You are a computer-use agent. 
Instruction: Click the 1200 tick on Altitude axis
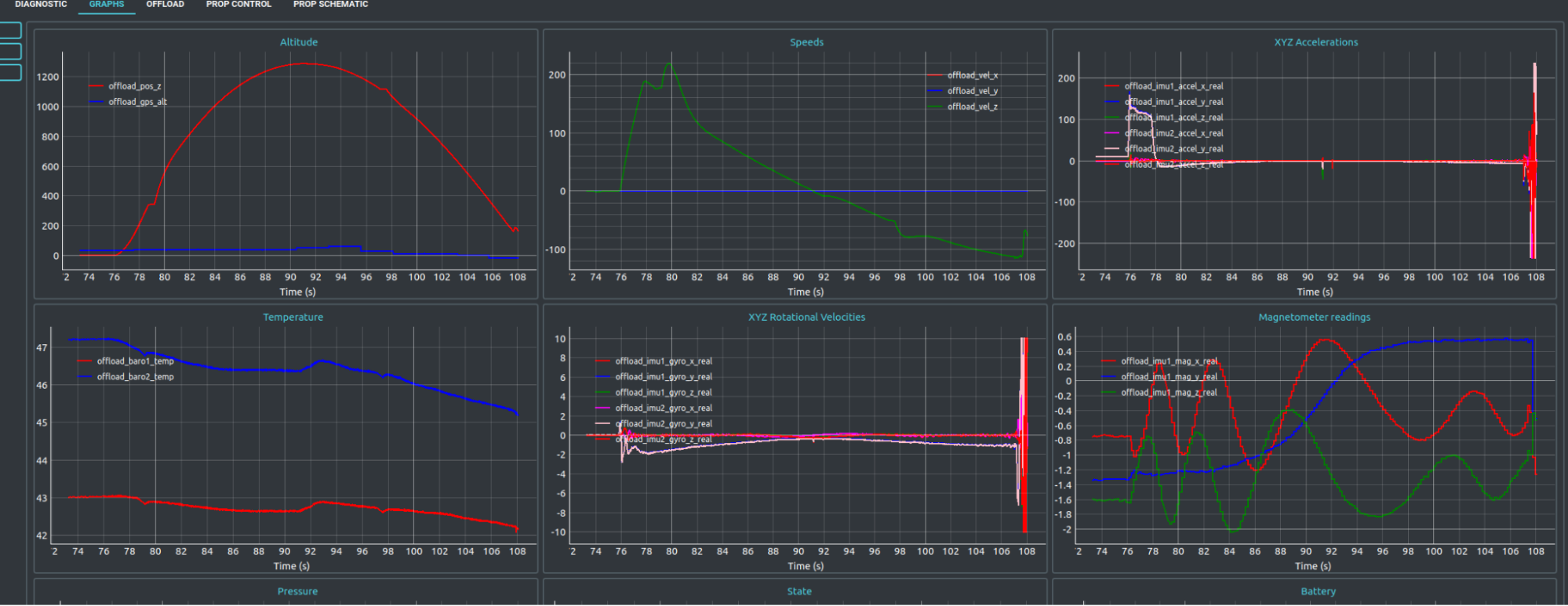pos(47,77)
